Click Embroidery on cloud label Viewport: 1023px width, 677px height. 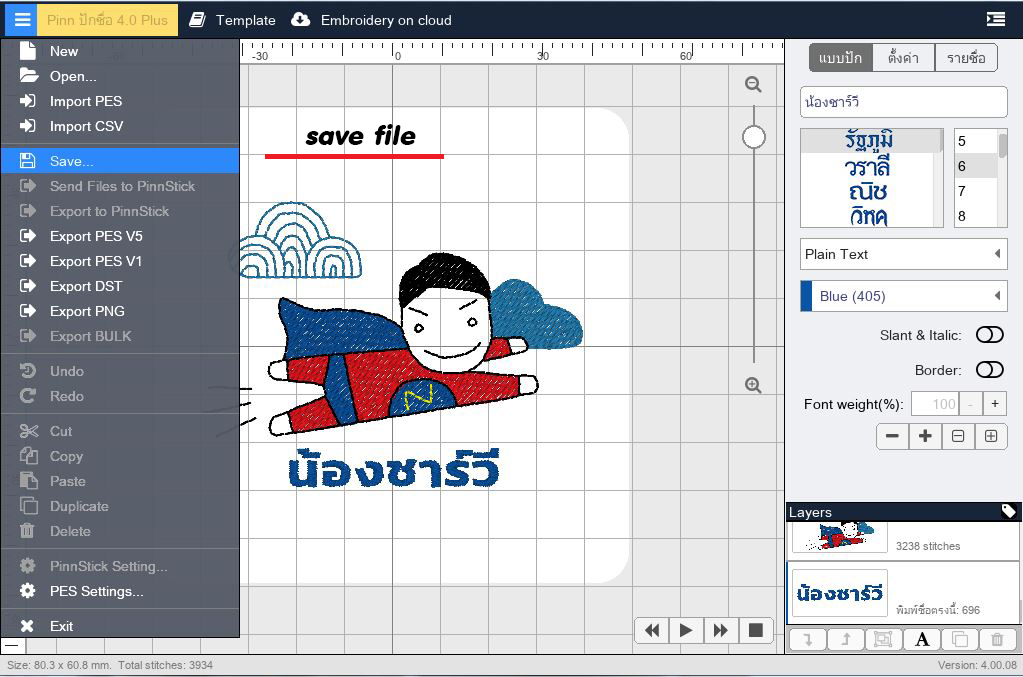click(x=386, y=20)
